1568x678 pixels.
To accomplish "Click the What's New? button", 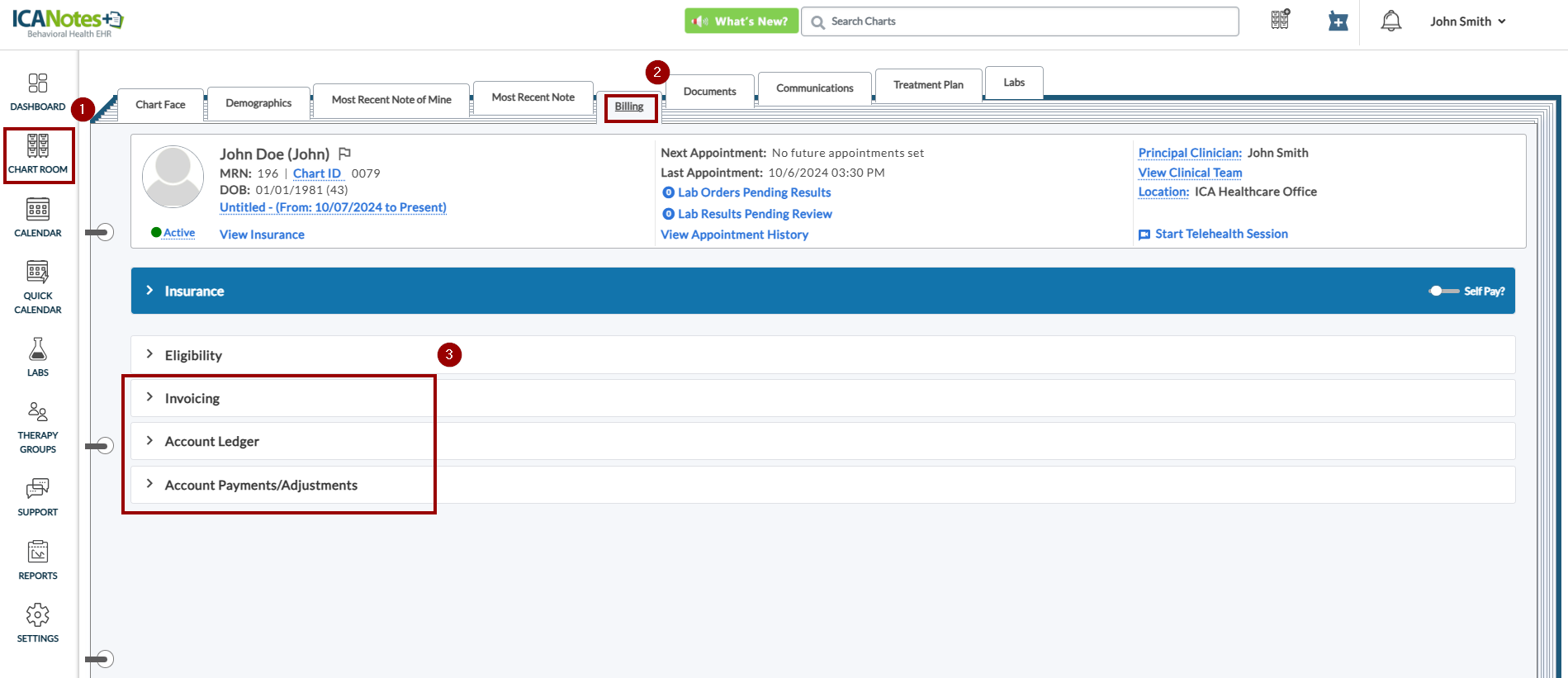I will point(741,21).
